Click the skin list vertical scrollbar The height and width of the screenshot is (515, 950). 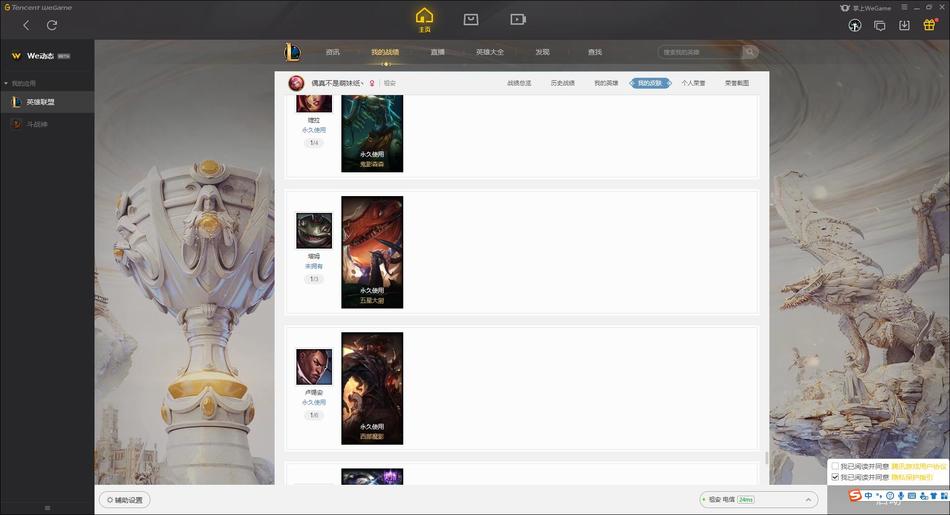point(766,458)
